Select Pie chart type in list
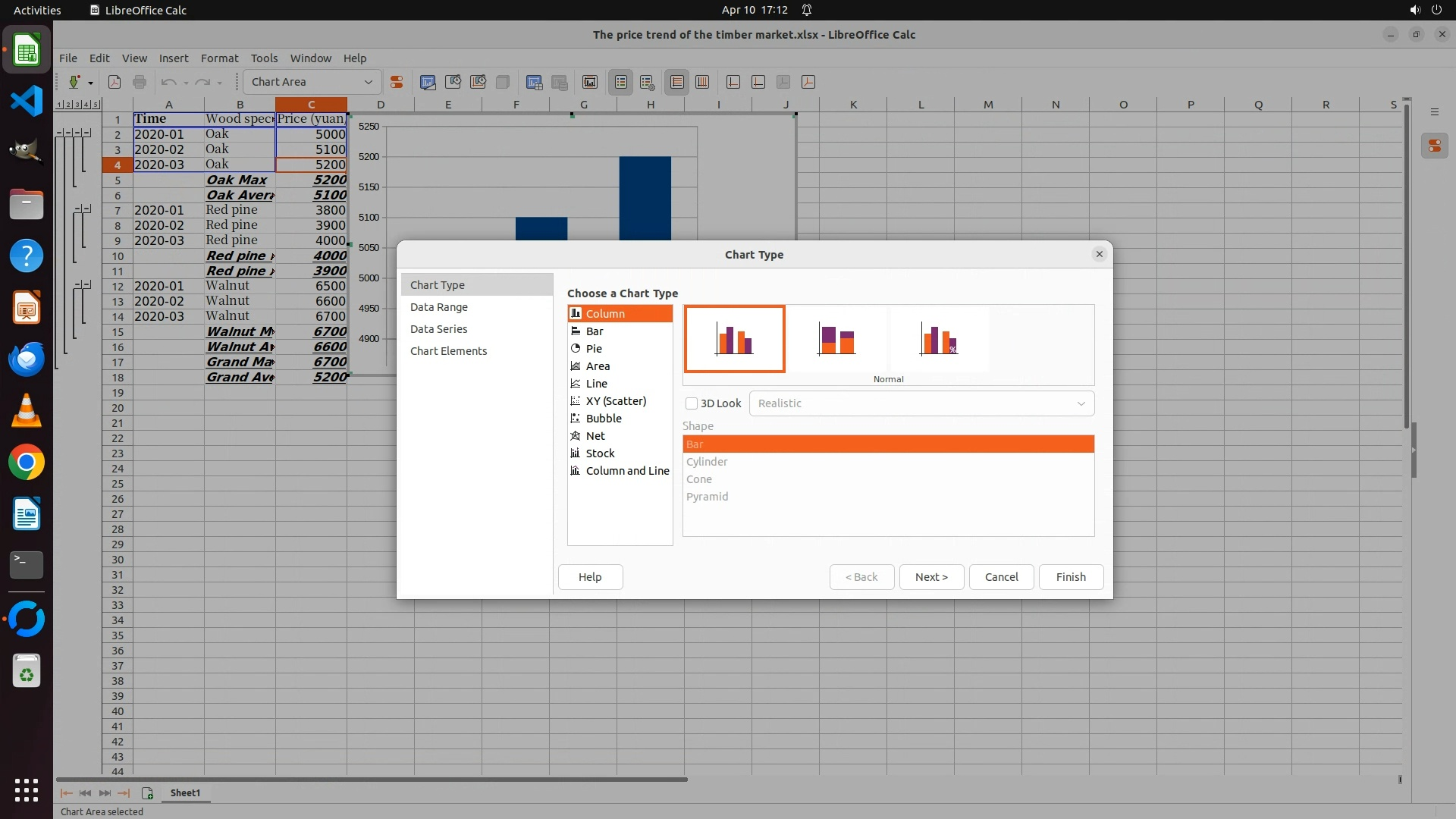The height and width of the screenshot is (819, 1456). (594, 349)
